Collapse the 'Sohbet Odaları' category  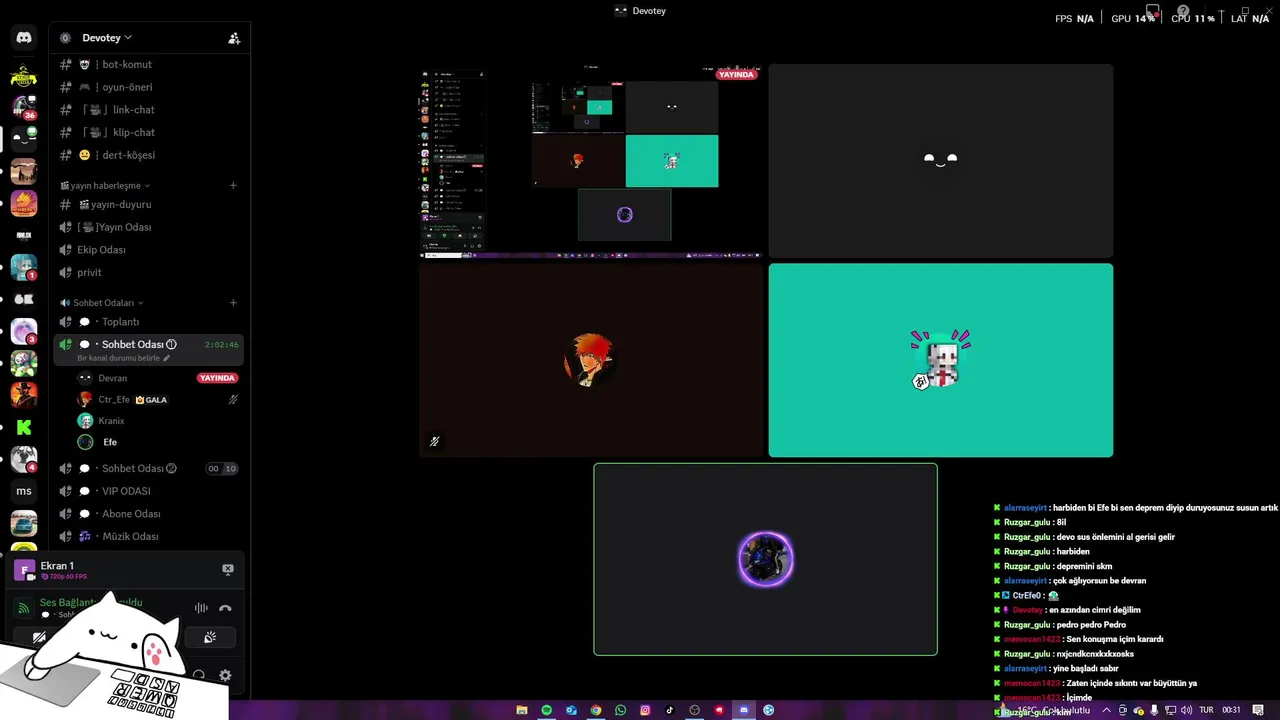[x=102, y=303]
